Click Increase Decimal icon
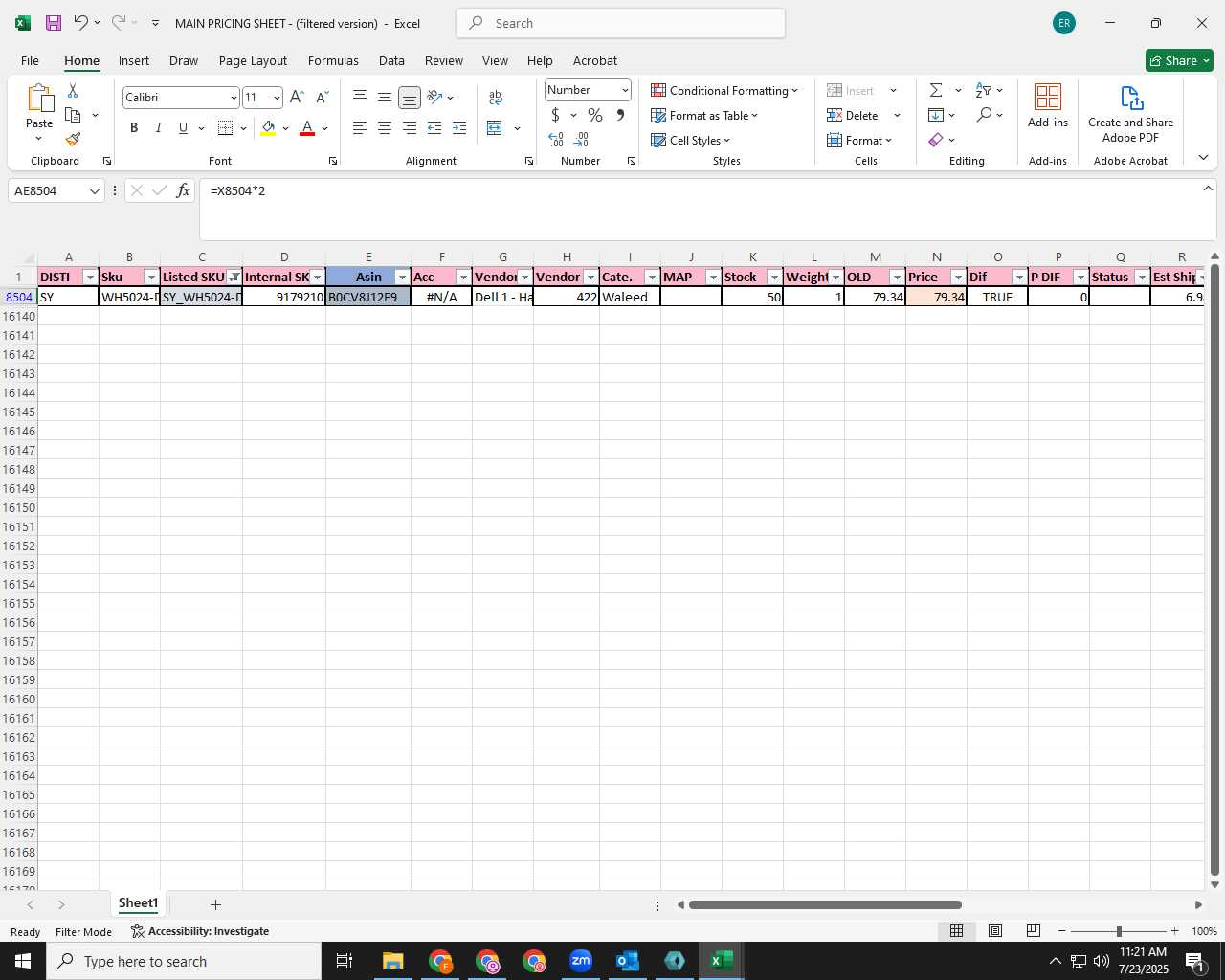The height and width of the screenshot is (980, 1225). point(556,140)
